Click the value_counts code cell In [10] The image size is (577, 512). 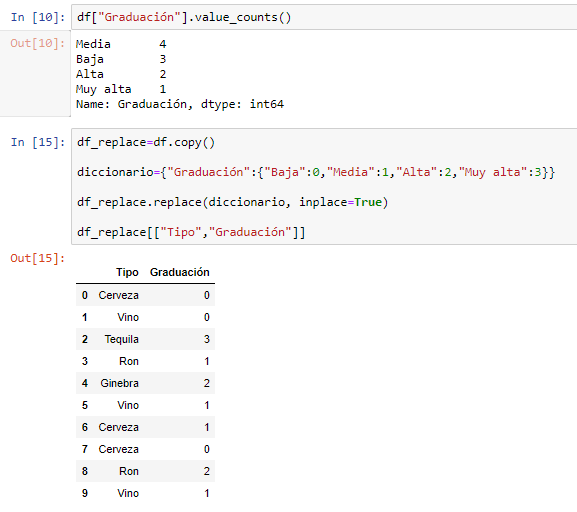pos(324,17)
